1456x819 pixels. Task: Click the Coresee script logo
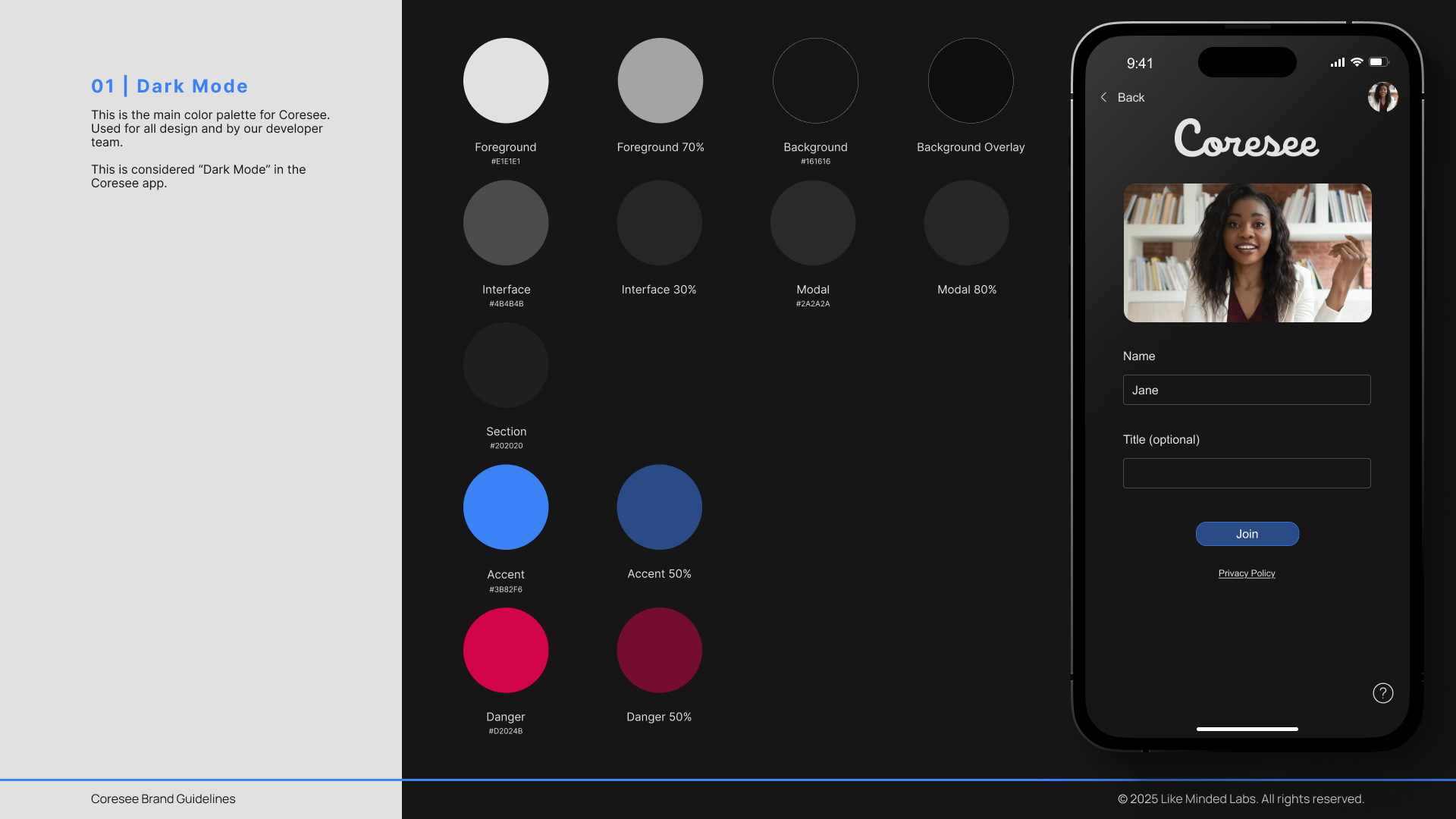pyautogui.click(x=1246, y=139)
